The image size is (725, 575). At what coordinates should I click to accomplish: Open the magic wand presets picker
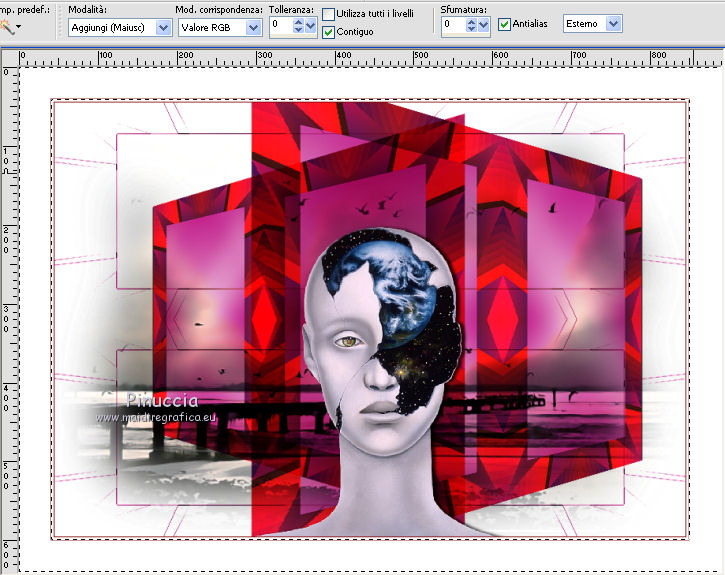click(10, 27)
